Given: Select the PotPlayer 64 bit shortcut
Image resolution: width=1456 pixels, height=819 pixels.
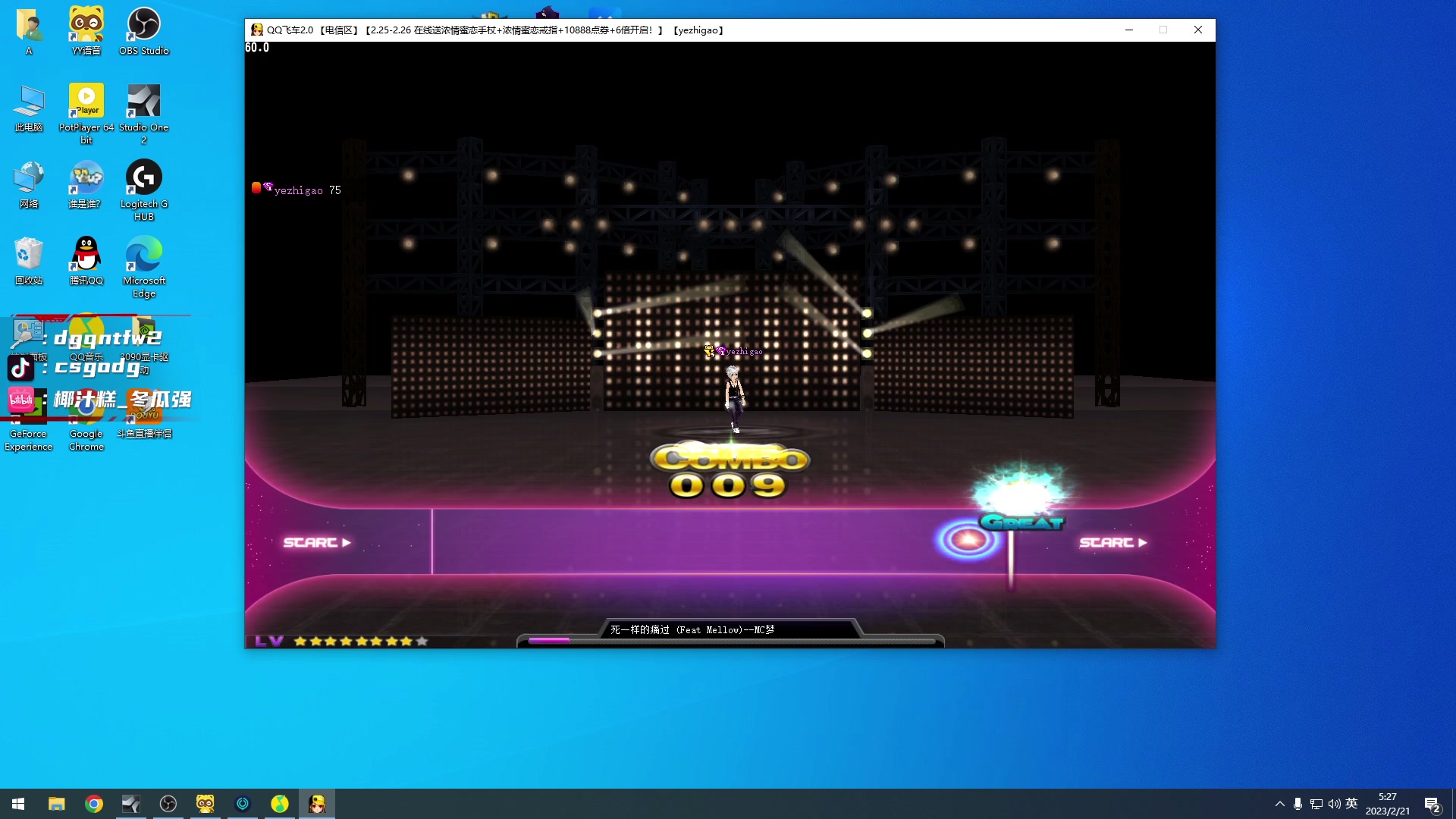Looking at the screenshot, I should coord(86,114).
